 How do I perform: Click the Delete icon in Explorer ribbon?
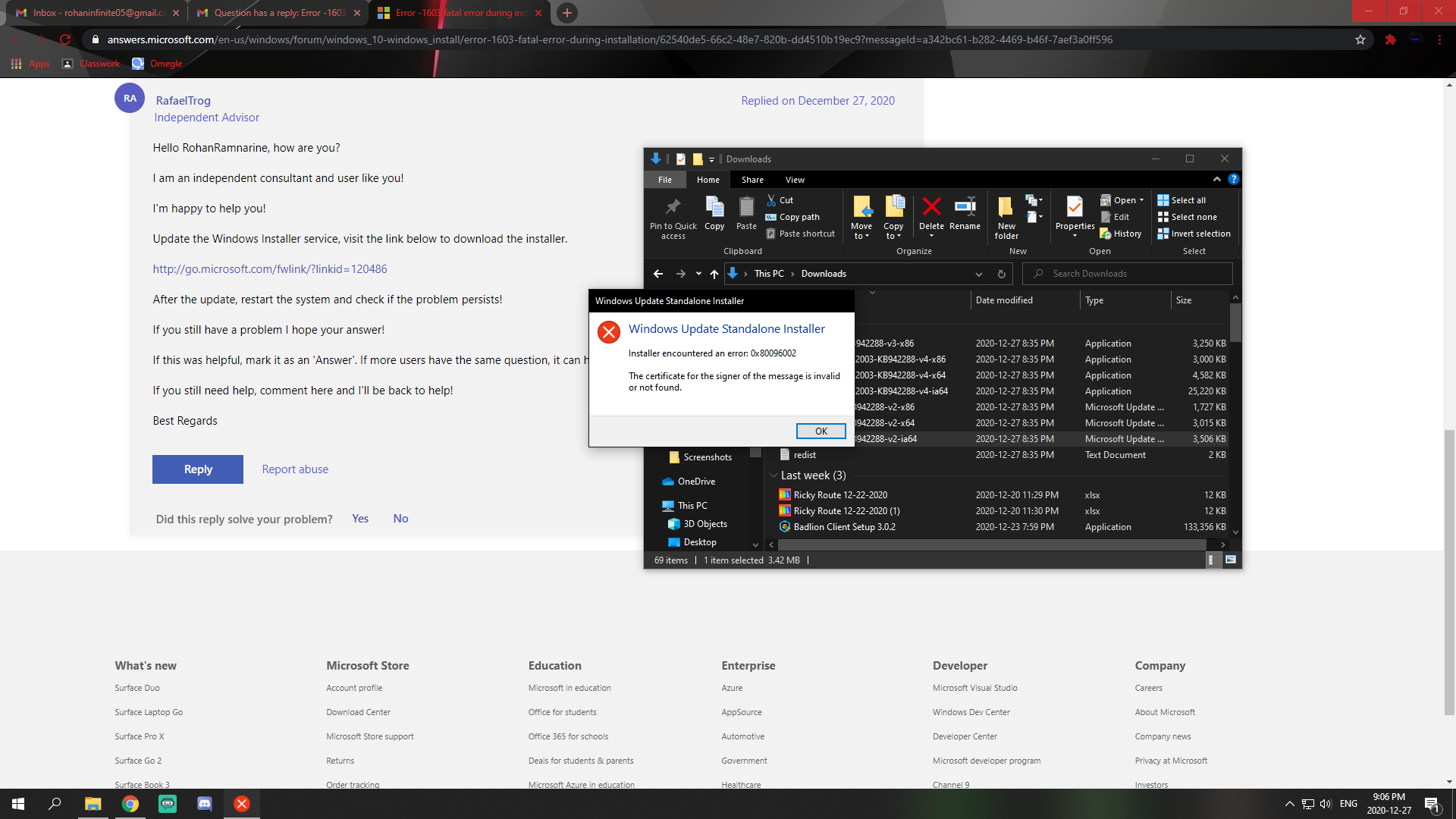click(x=931, y=207)
